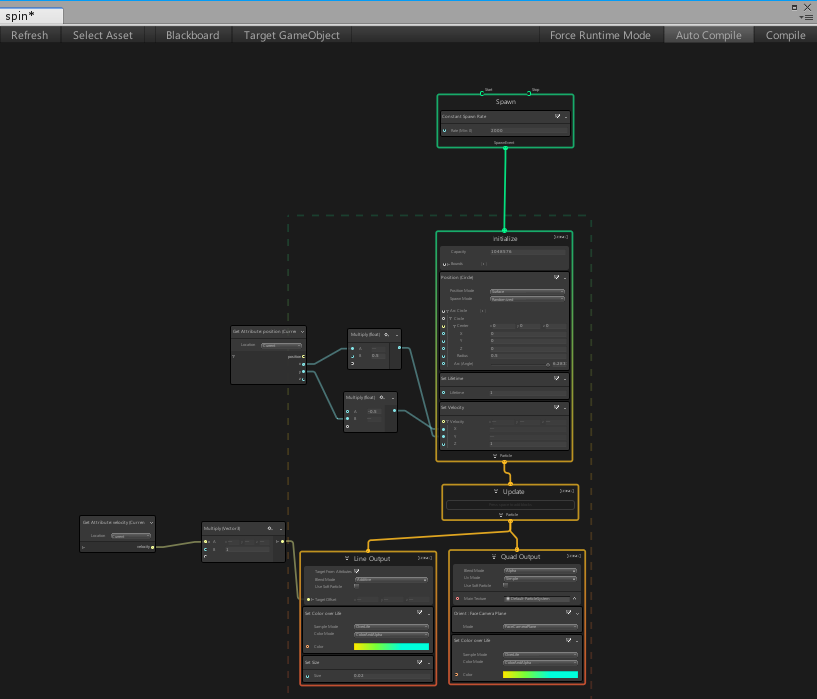
Task: Click the Compile button
Action: [785, 34]
